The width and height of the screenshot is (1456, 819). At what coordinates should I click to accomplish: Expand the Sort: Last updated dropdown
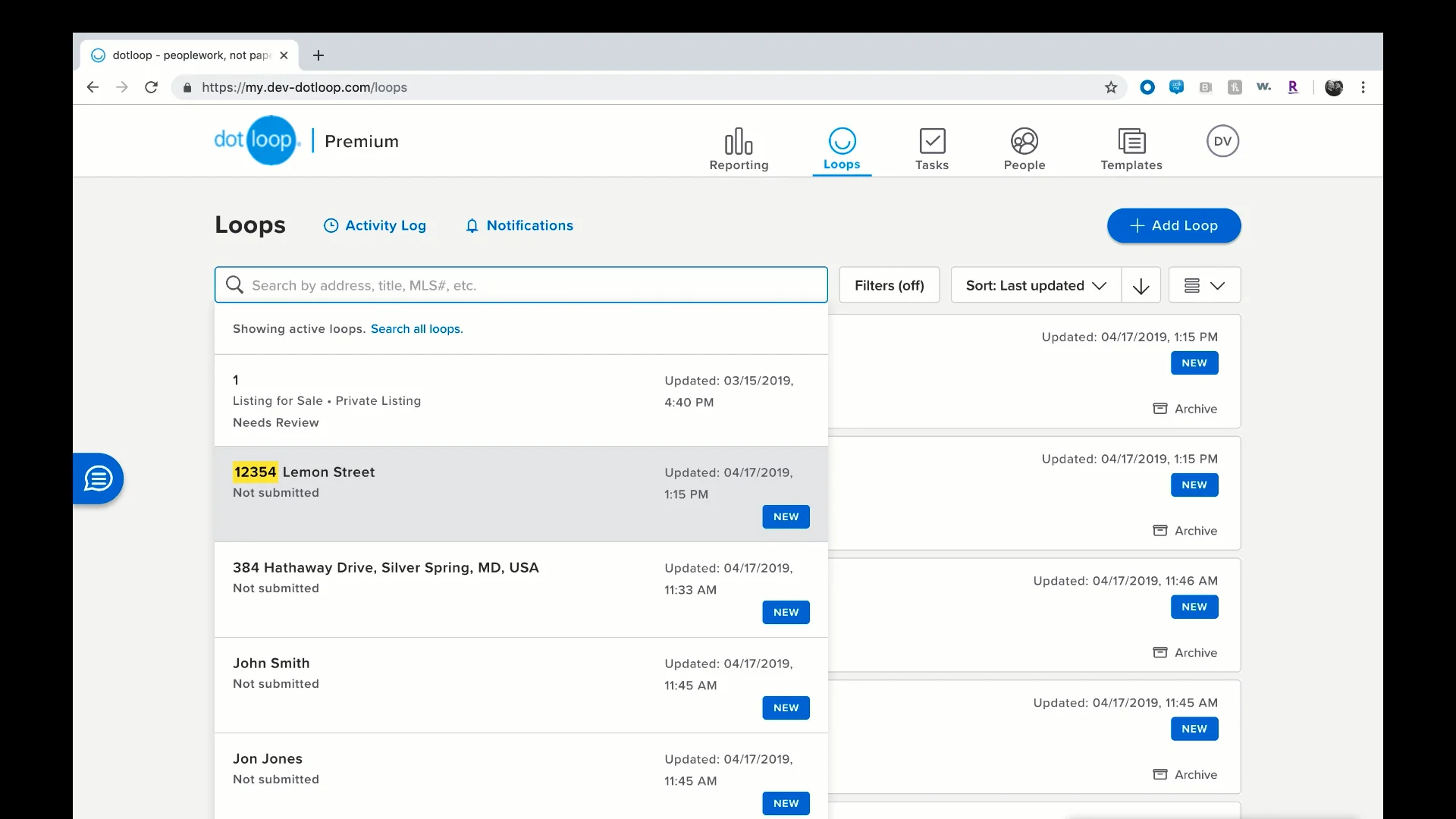(1035, 286)
